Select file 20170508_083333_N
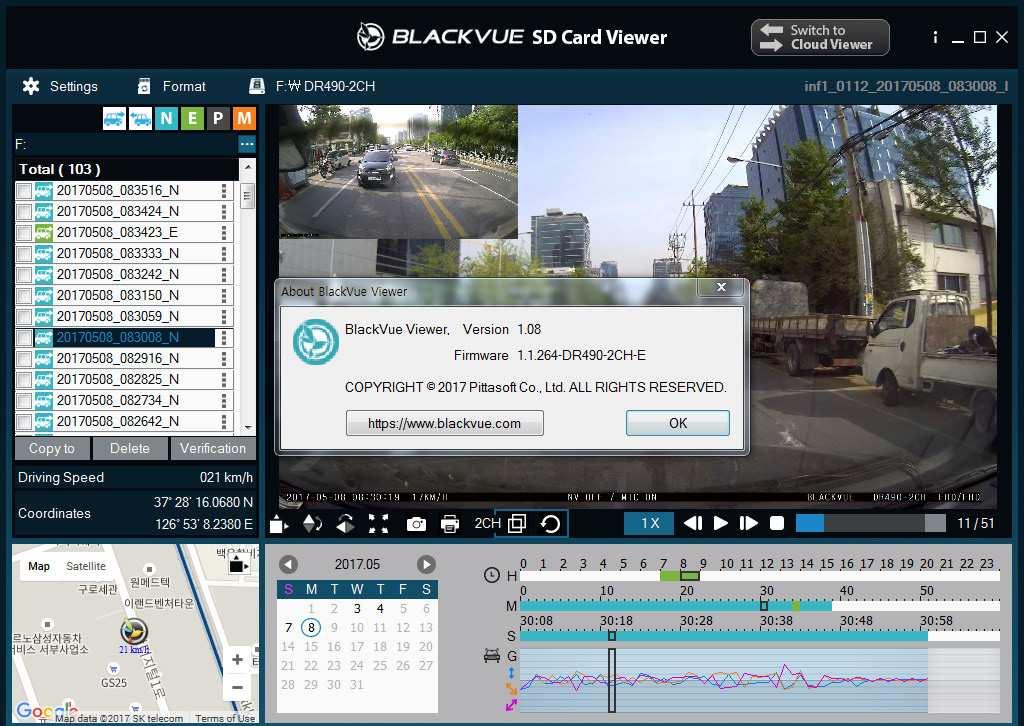Image resolution: width=1024 pixels, height=726 pixels. 118,253
